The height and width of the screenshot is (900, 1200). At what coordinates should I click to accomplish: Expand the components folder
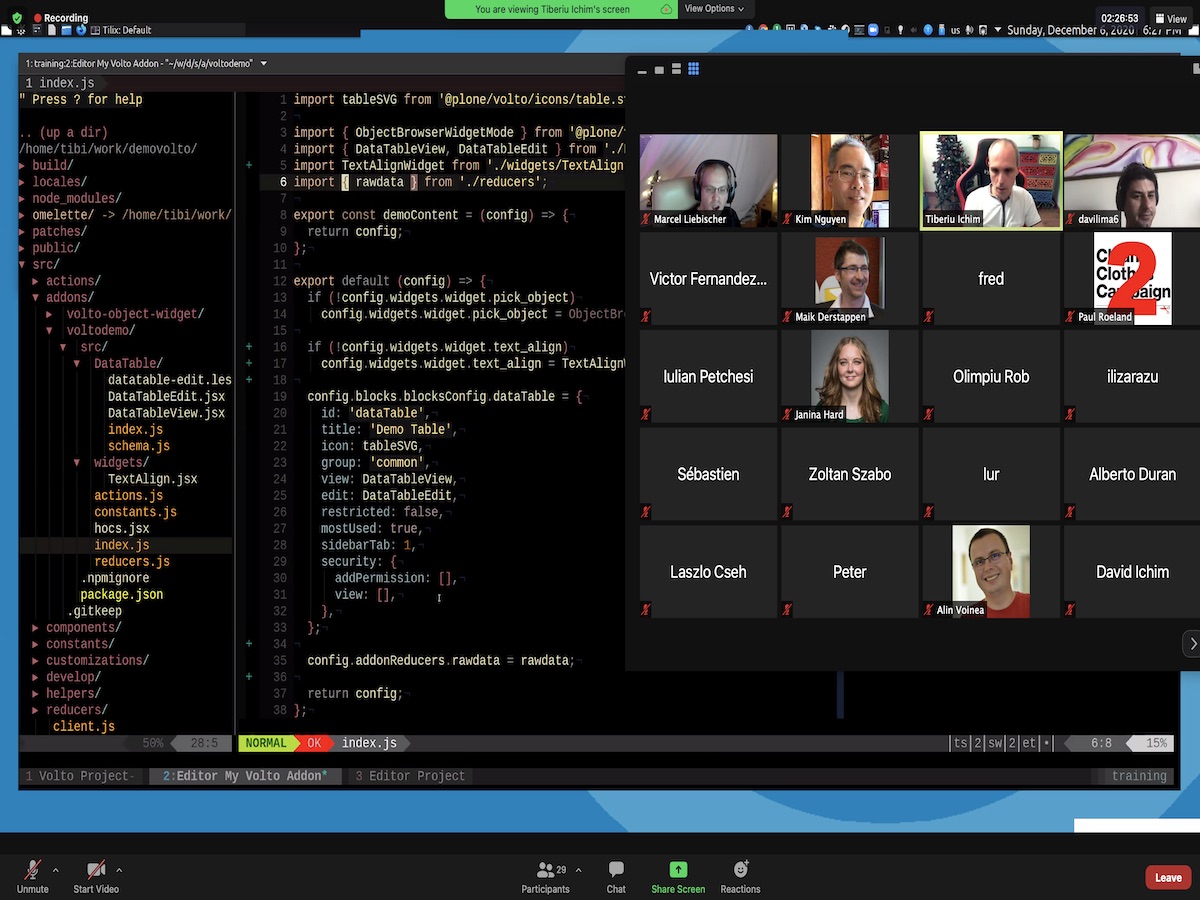37,628
